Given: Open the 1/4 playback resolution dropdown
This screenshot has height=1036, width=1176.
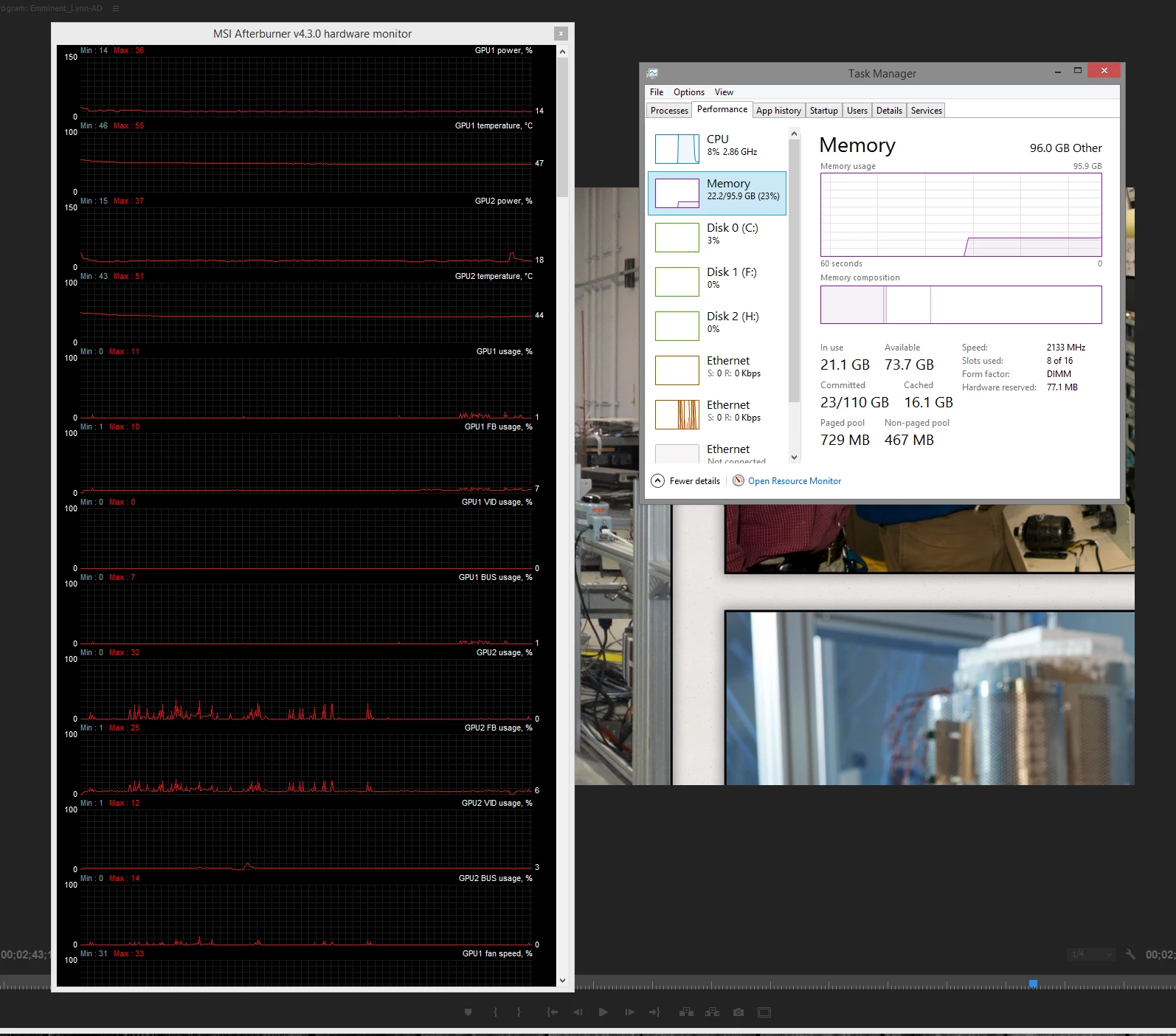Looking at the screenshot, I should click(x=1090, y=954).
